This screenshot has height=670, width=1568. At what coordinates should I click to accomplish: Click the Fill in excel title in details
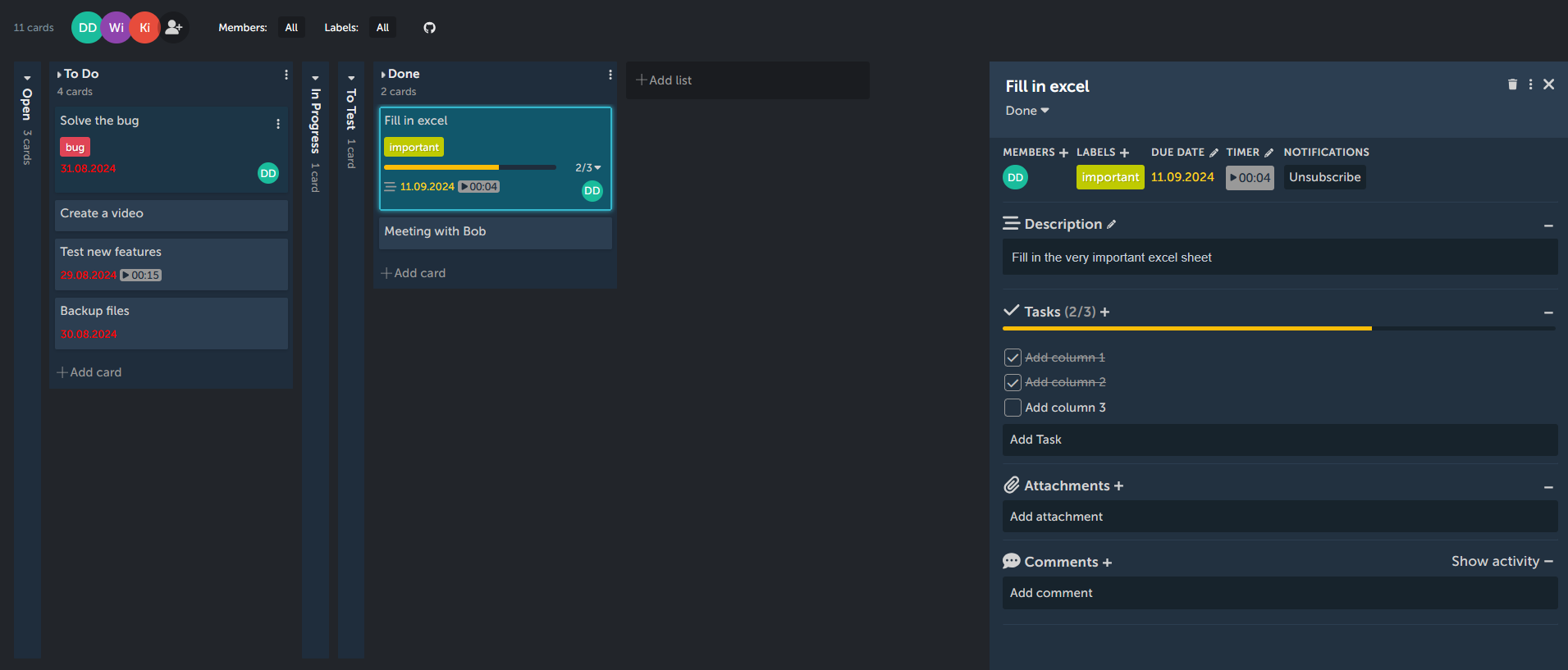point(1047,86)
